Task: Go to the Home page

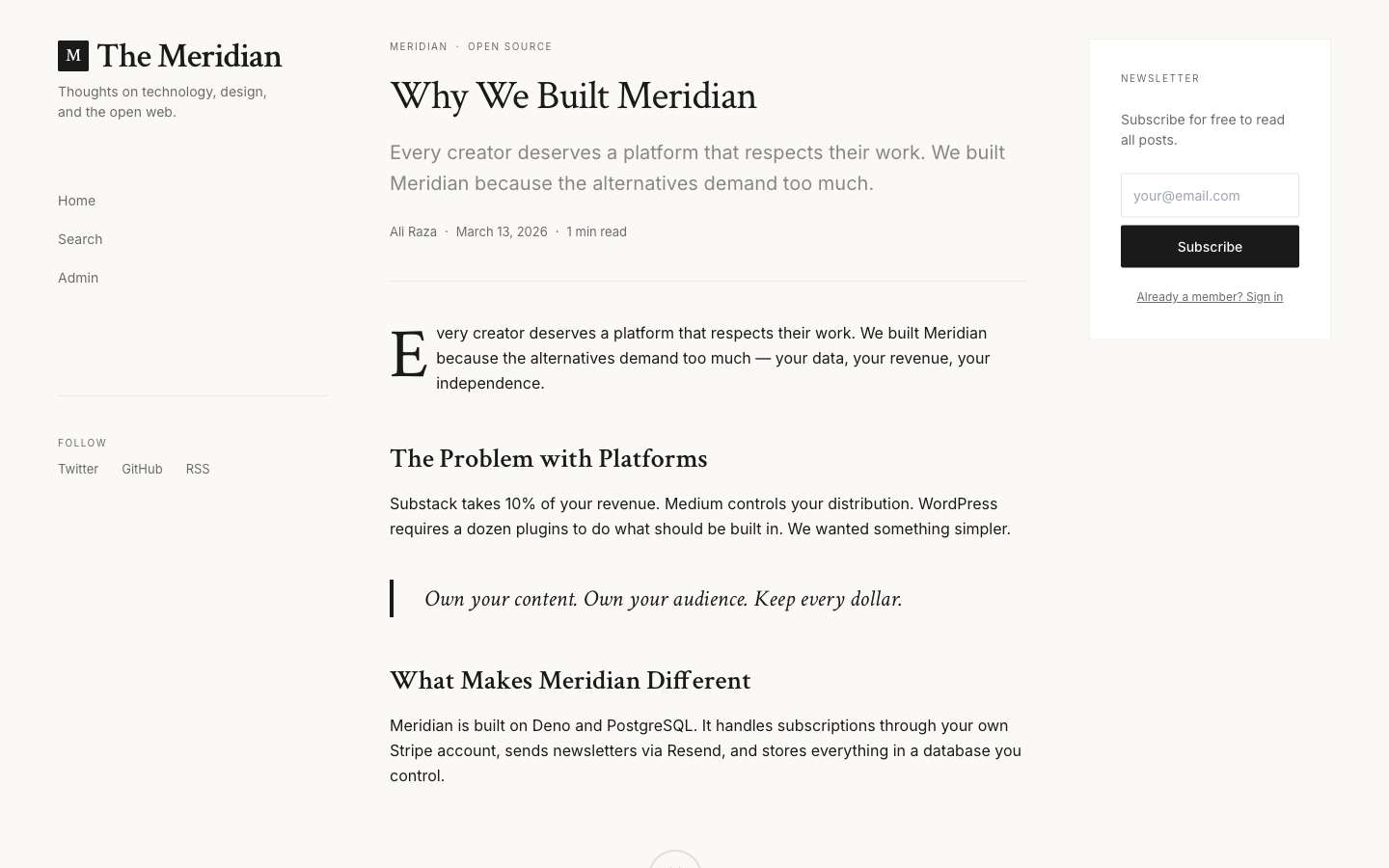Action: [76, 201]
